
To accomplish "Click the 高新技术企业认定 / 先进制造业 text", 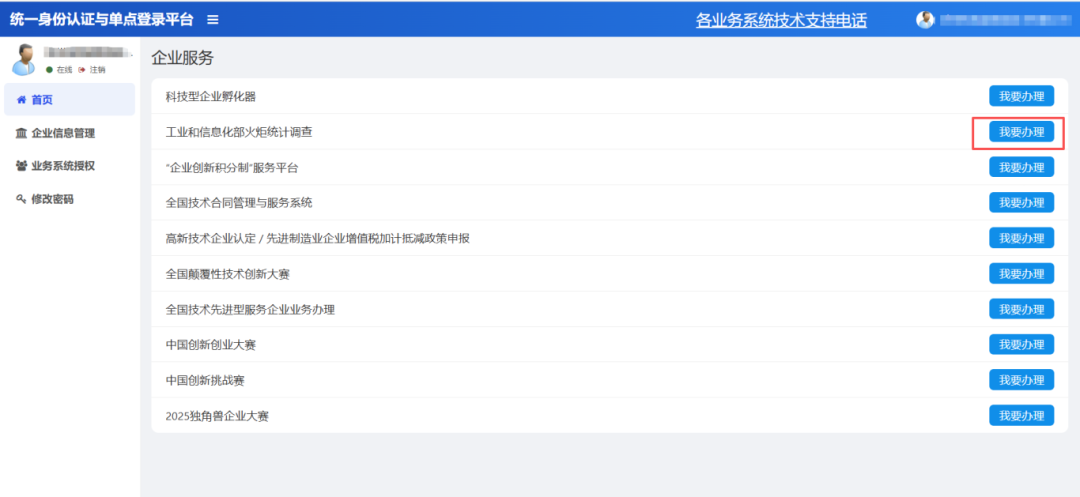I will [318, 239].
